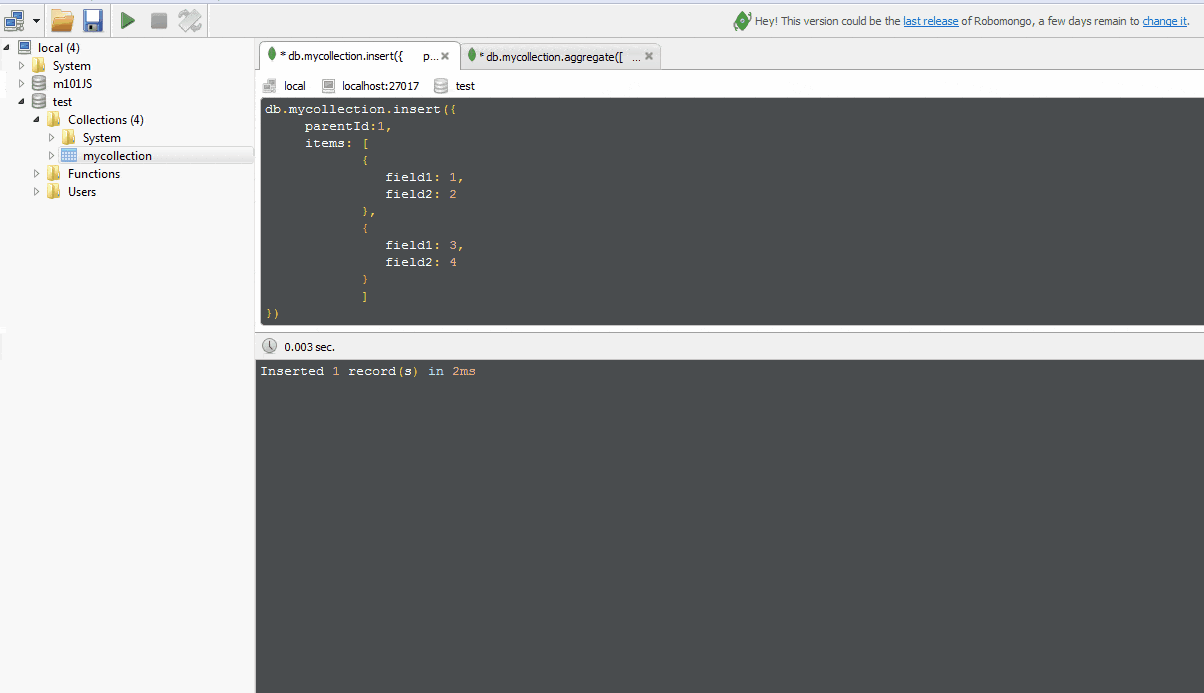Expand the System folder inside Collections
The image size is (1204, 693).
click(x=52, y=137)
